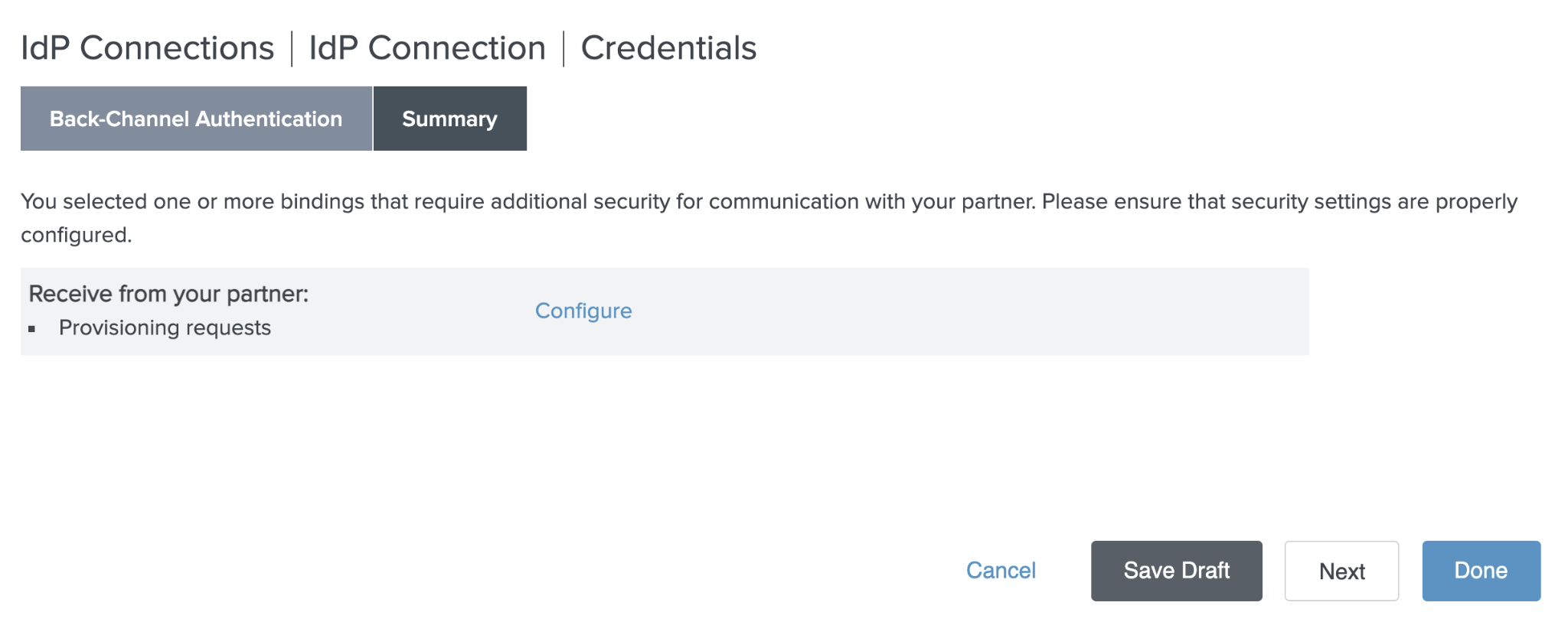Open the Configure link for provisioning requests
The width and height of the screenshot is (1568, 635).
tap(583, 311)
